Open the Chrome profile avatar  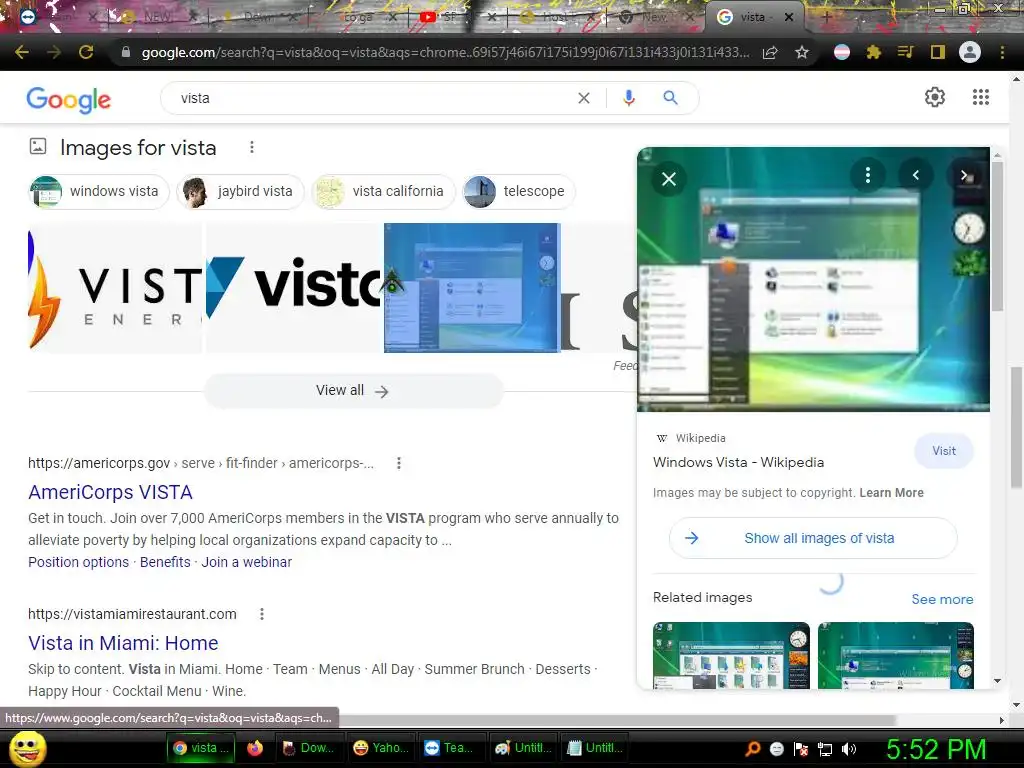point(970,52)
